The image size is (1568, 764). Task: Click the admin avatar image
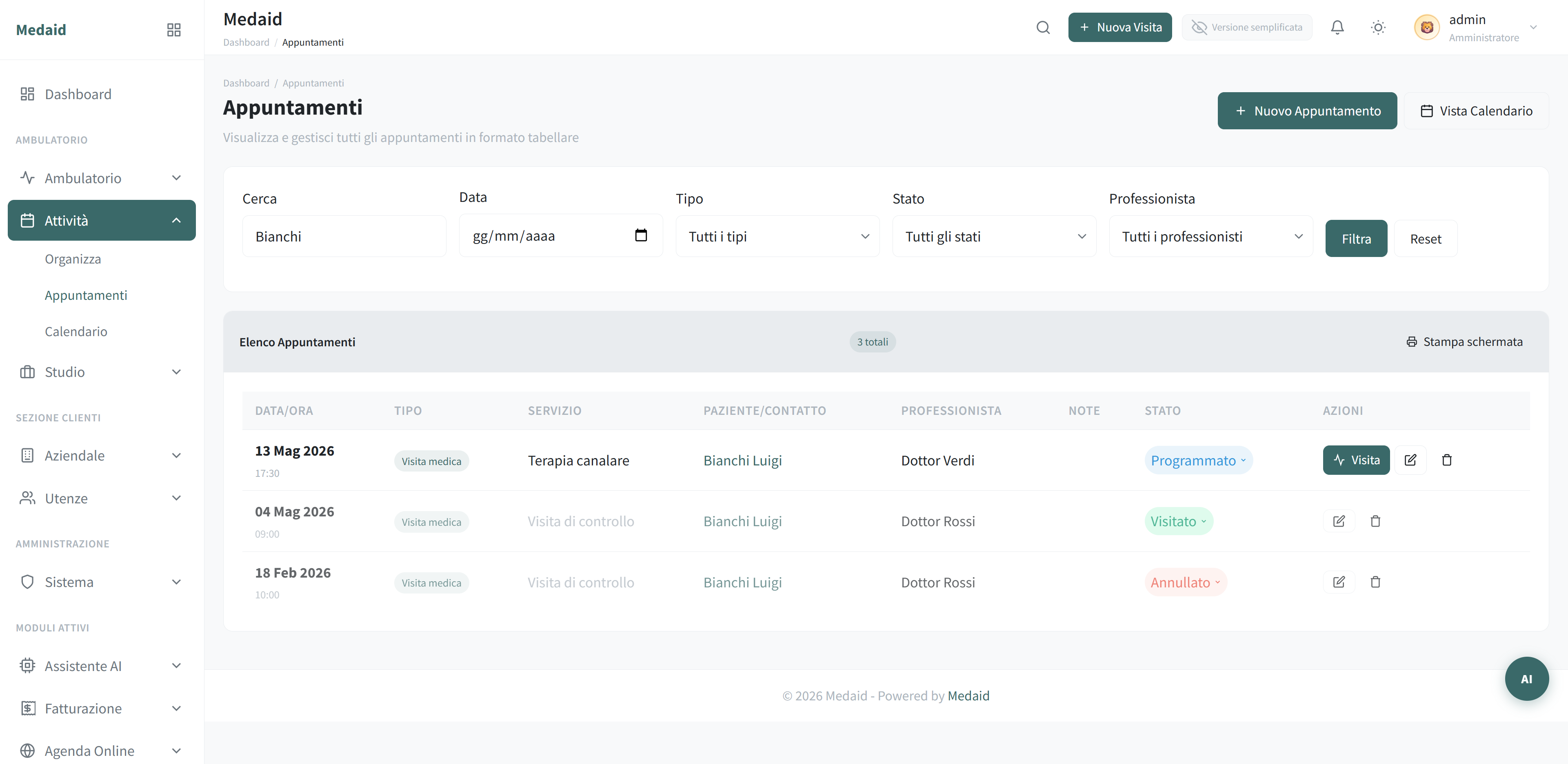(x=1426, y=27)
